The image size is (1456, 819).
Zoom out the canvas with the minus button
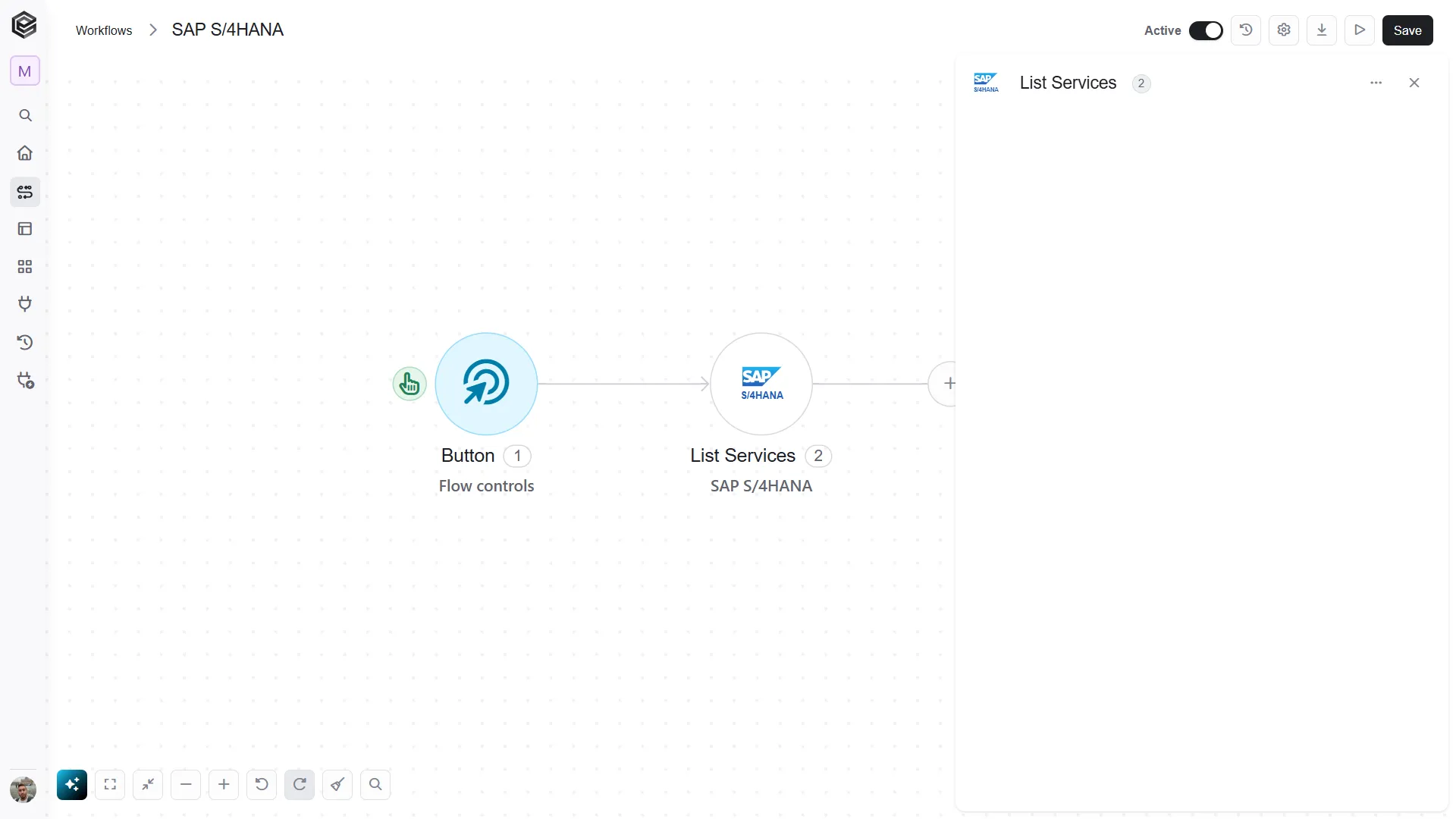186,785
